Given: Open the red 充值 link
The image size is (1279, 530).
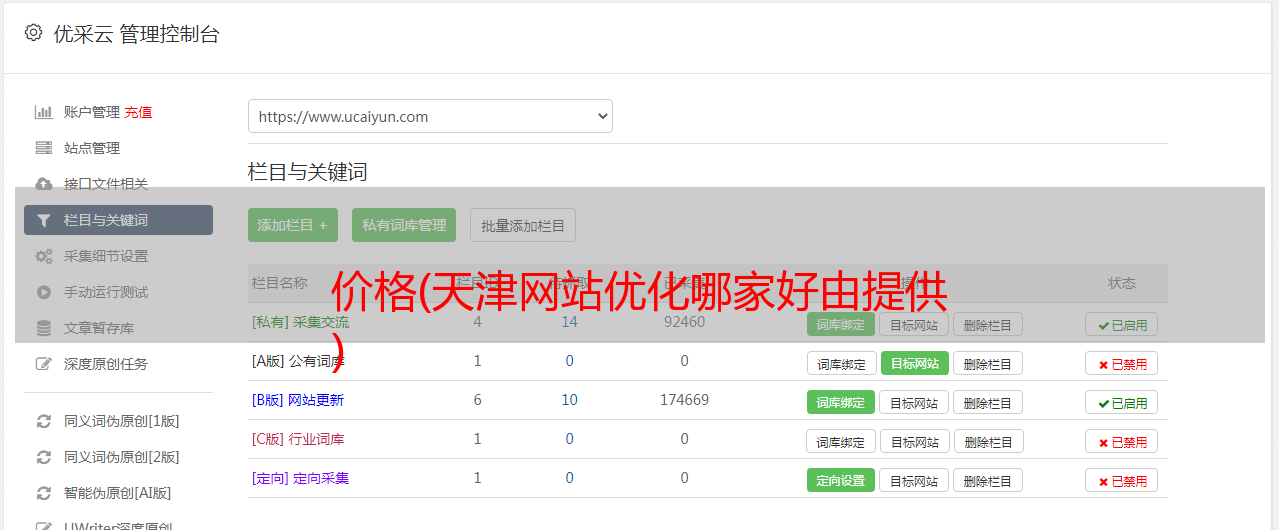Looking at the screenshot, I should pos(138,112).
